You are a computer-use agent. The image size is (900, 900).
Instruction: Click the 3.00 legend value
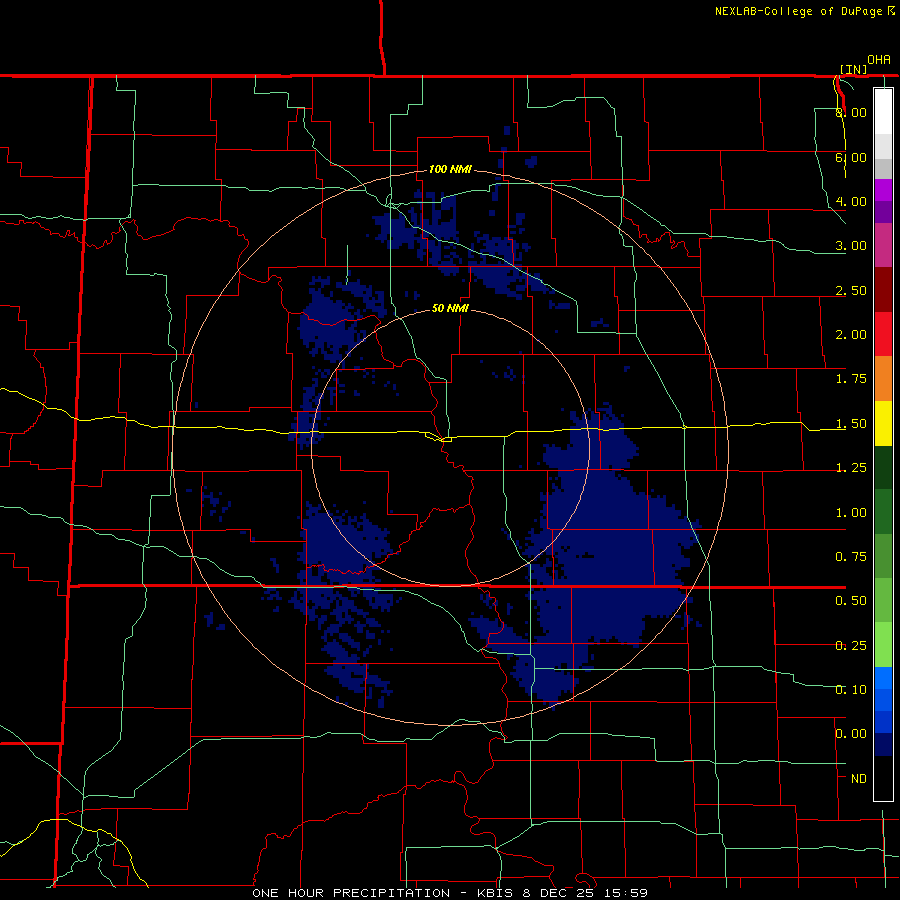click(x=851, y=246)
